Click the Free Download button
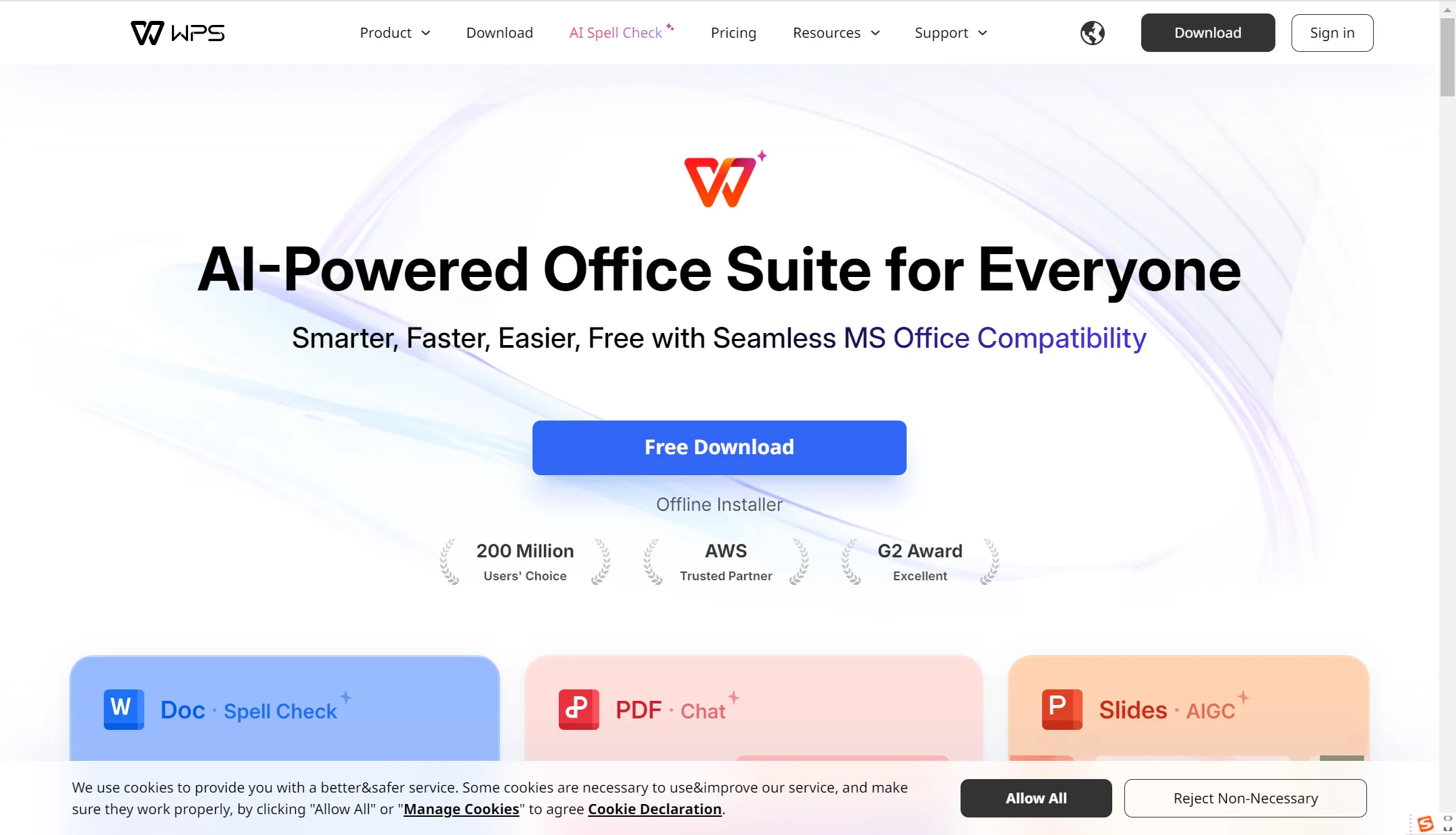Viewport: 1456px width, 835px height. [719, 447]
